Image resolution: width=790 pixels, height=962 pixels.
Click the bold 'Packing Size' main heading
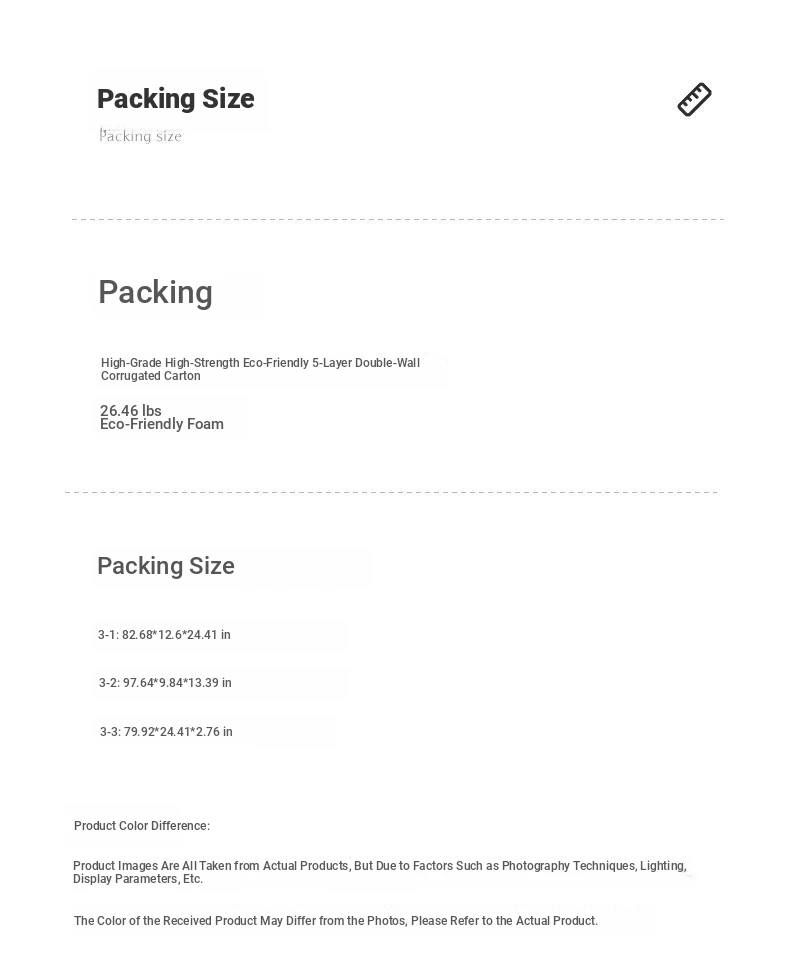(x=175, y=99)
